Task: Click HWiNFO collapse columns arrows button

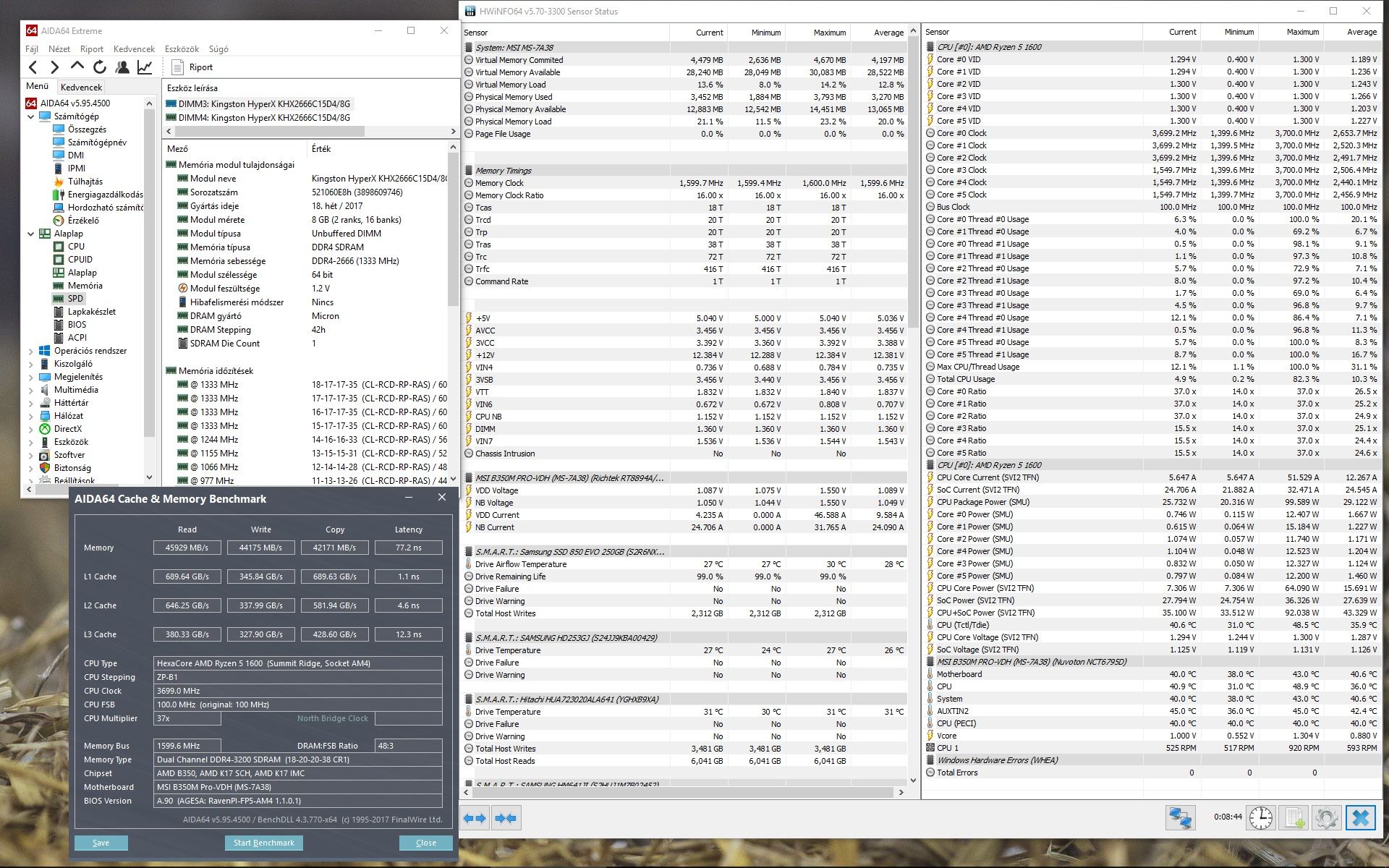Action: click(506, 818)
